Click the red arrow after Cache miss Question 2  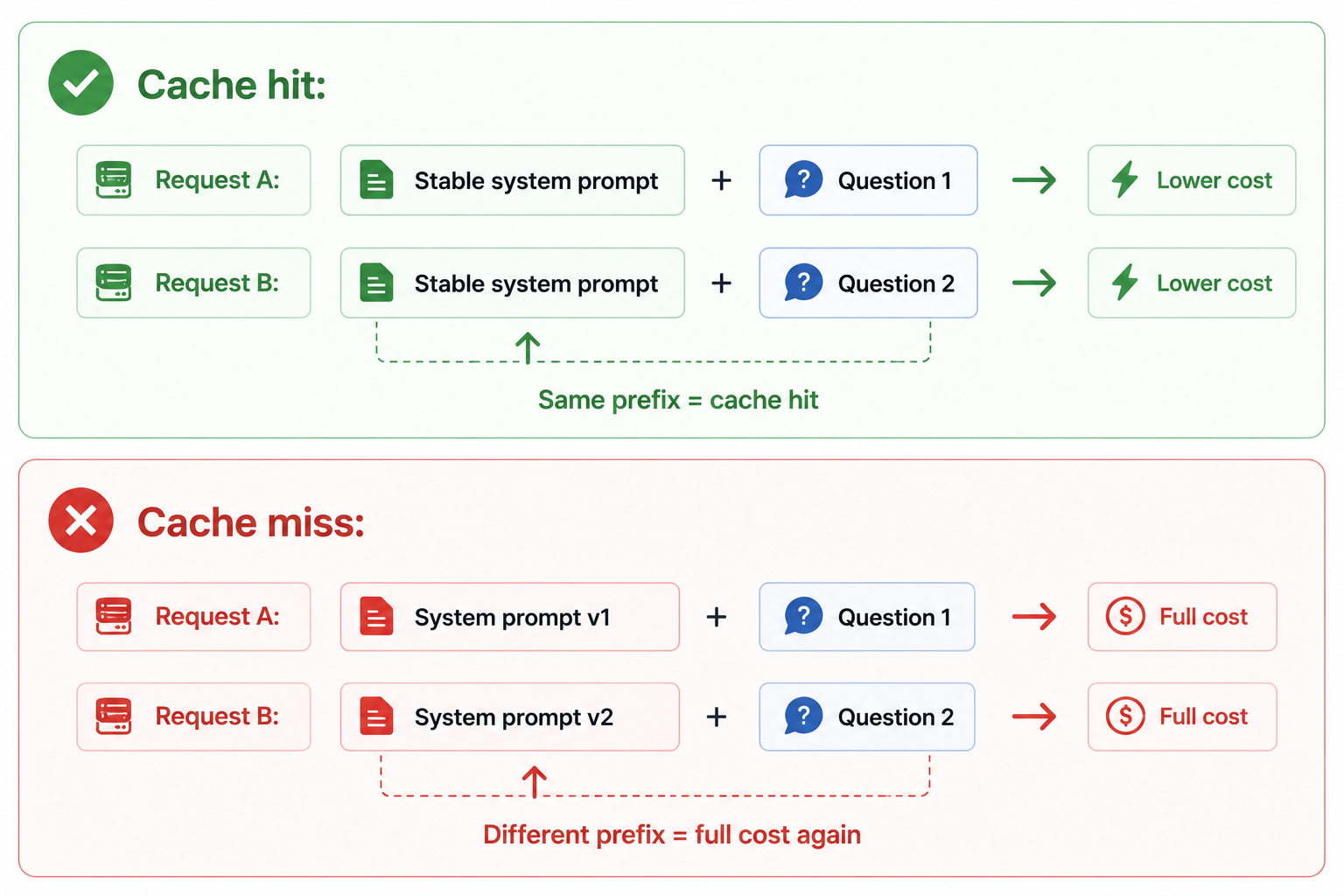coord(1034,717)
